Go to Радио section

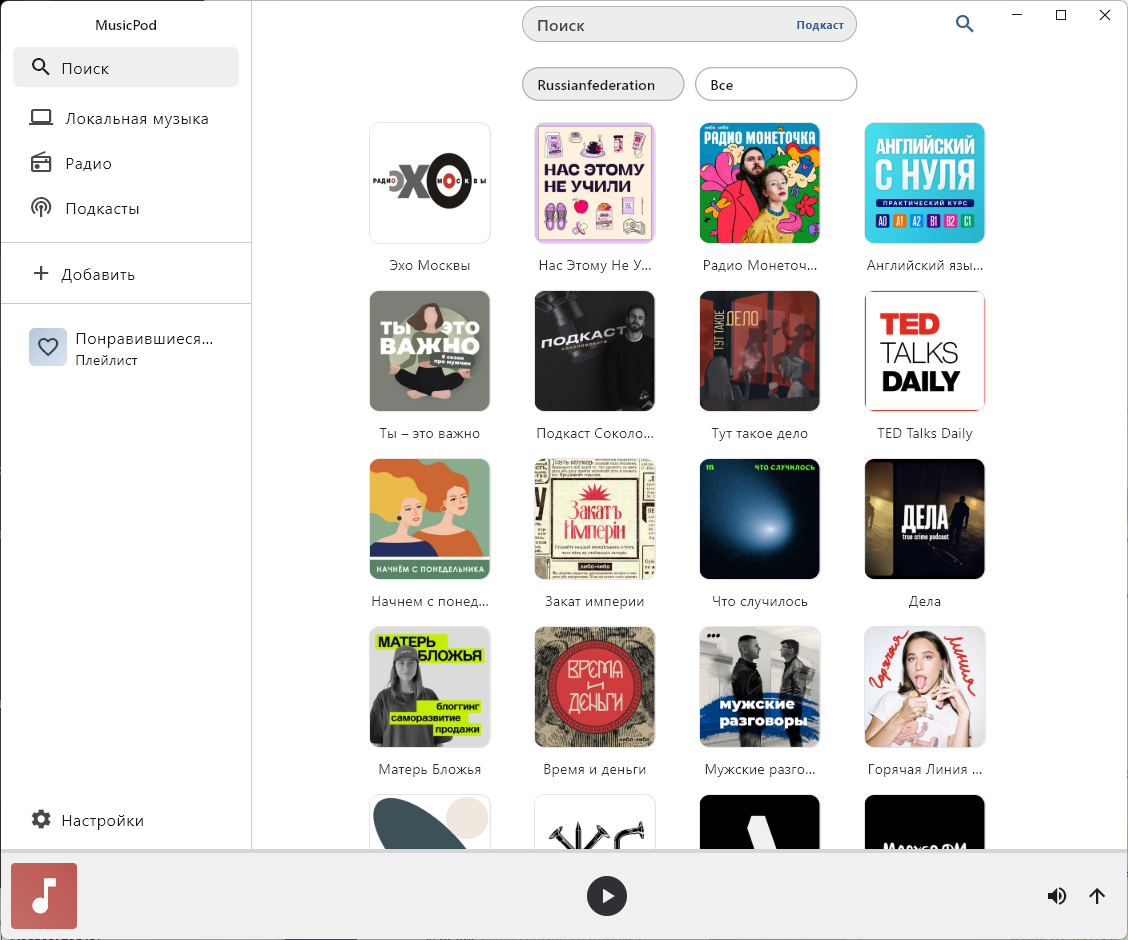tap(126, 163)
